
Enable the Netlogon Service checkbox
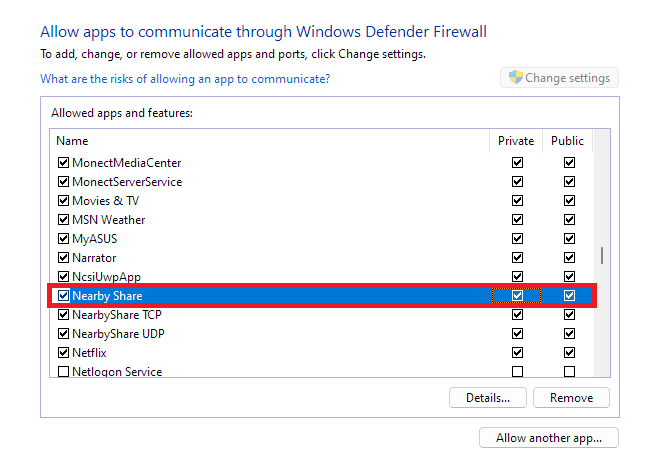tap(64, 372)
